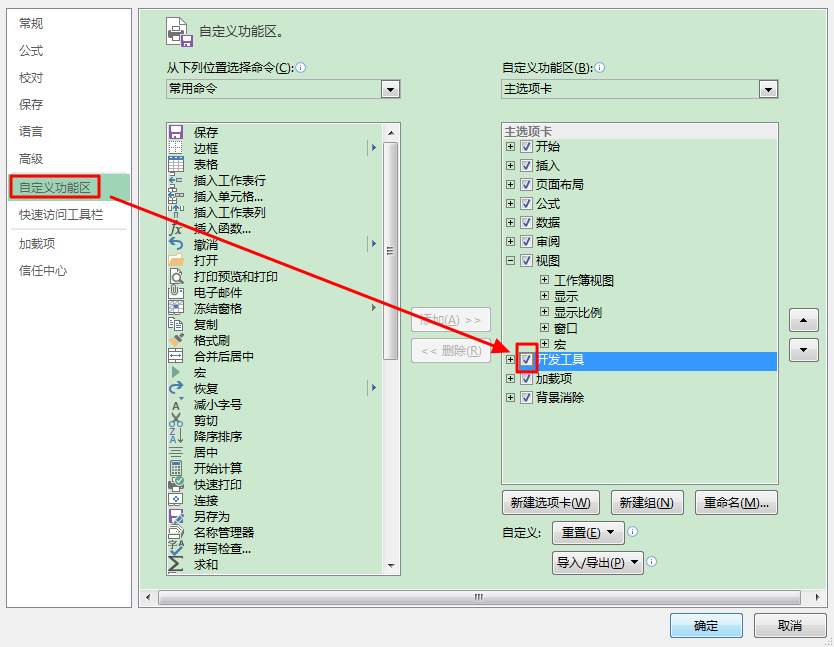Open the 重置(E) dropdown button
The image size is (834, 647).
pos(588,533)
